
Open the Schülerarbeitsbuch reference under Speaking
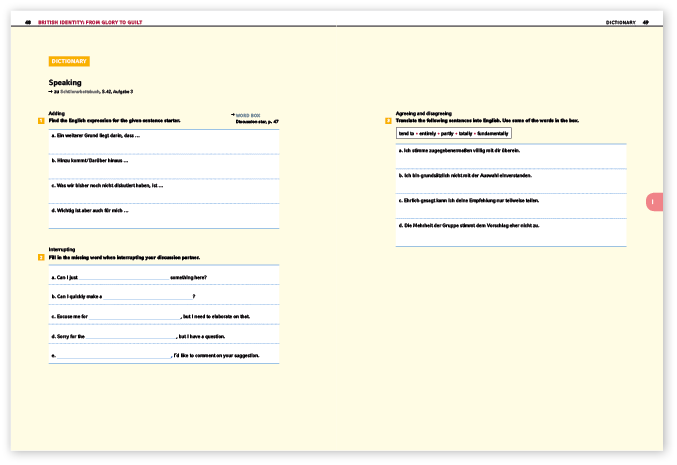(x=80, y=92)
